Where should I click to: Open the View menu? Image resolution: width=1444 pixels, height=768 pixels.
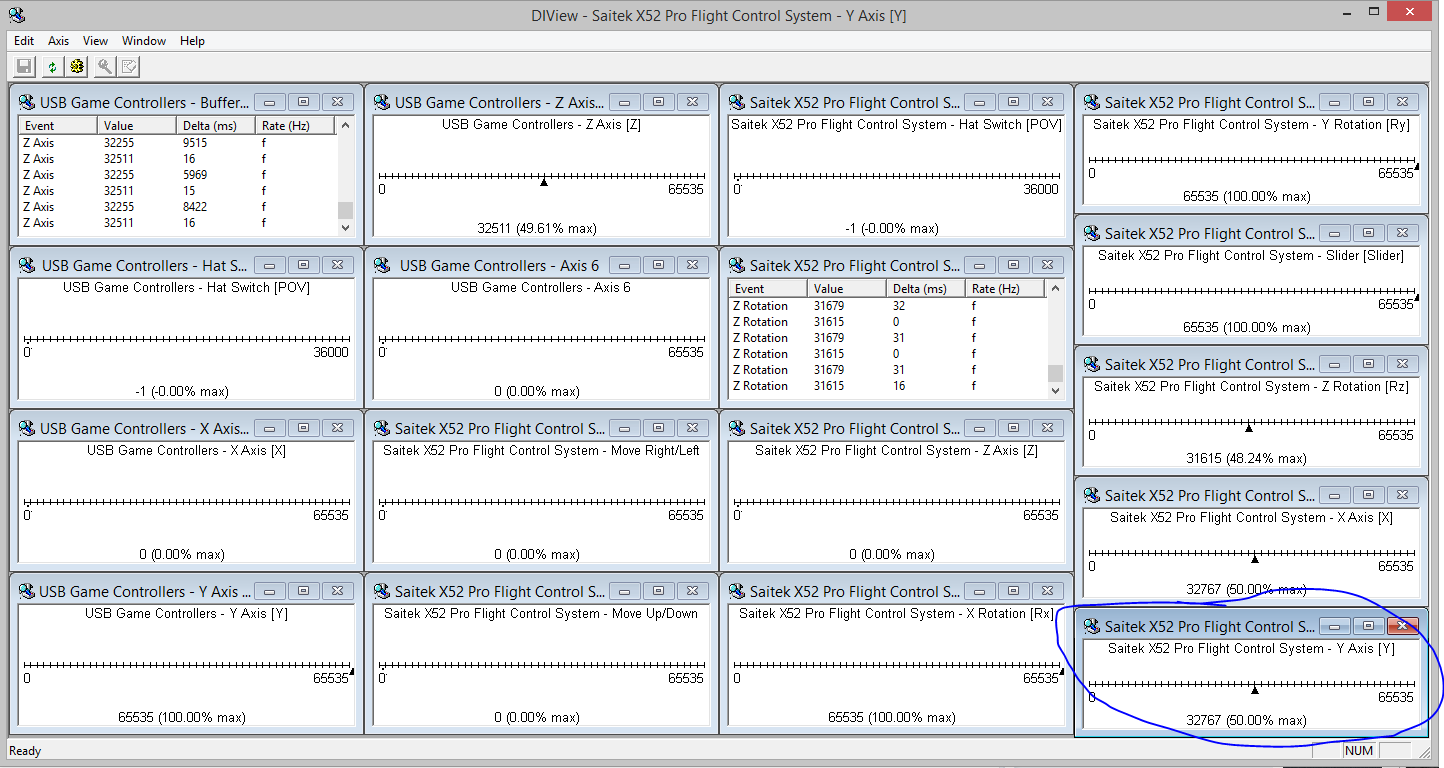click(x=96, y=41)
